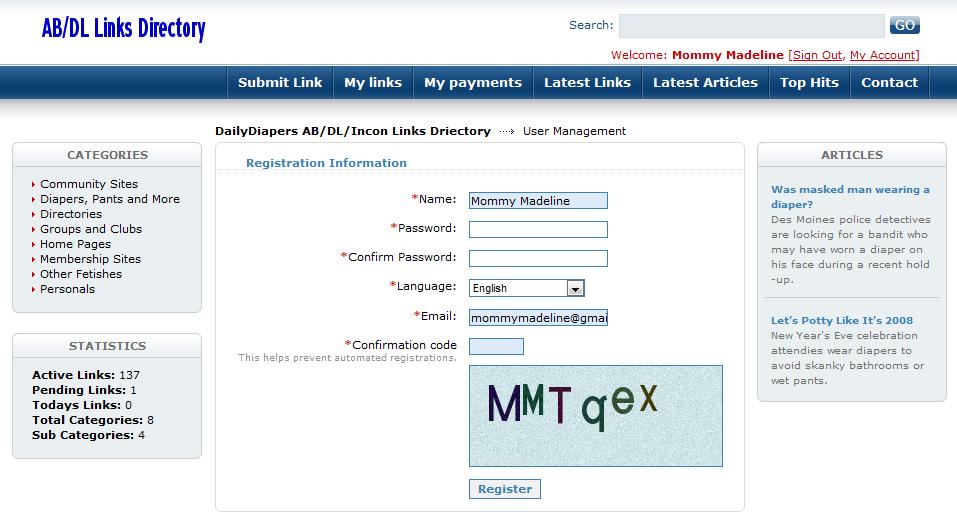
Task: Open the Contact page
Action: tap(889, 82)
